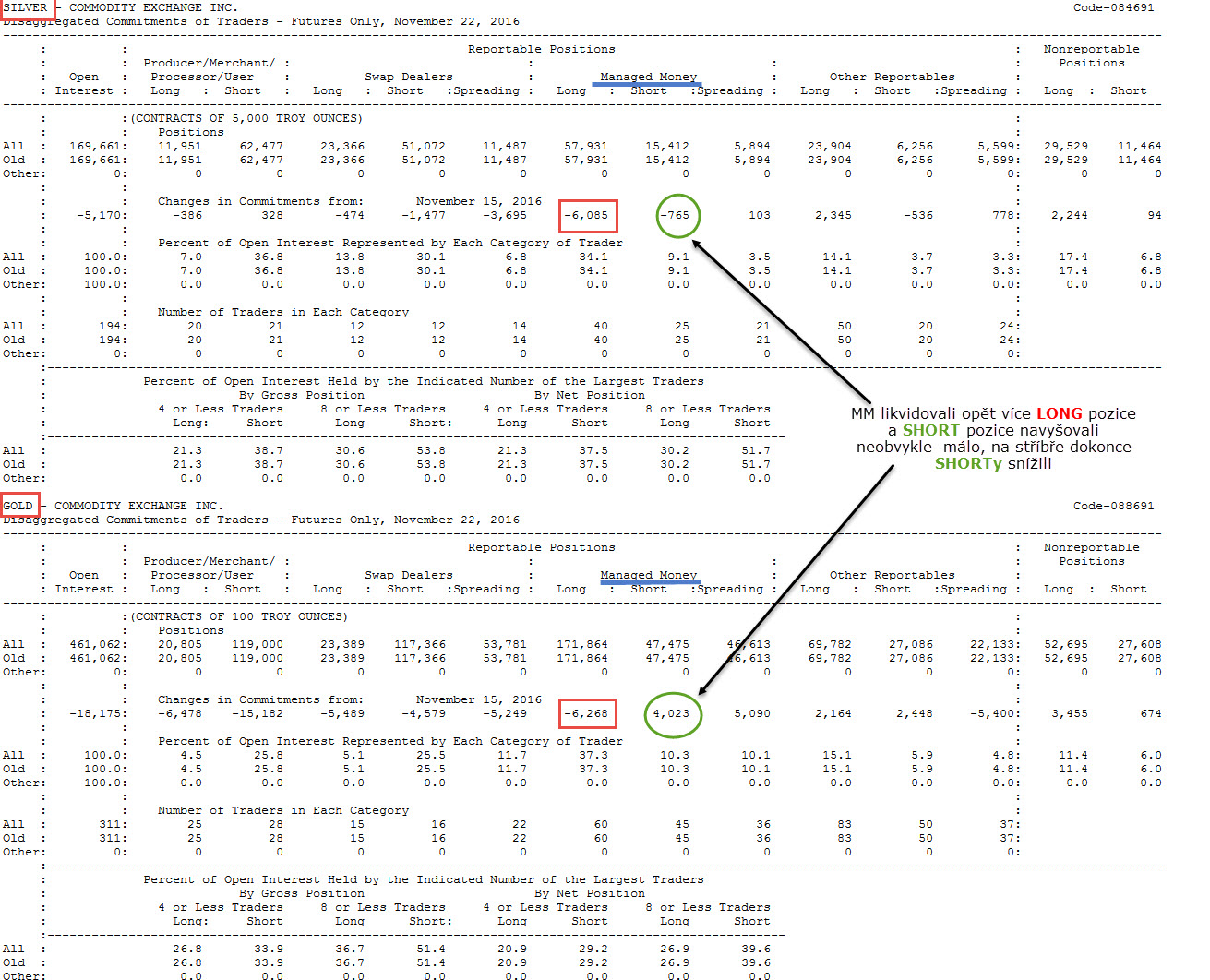The width and height of the screenshot is (1210, 980).
Task: Click gold nonreportable short change 674
Action: coord(1150,713)
